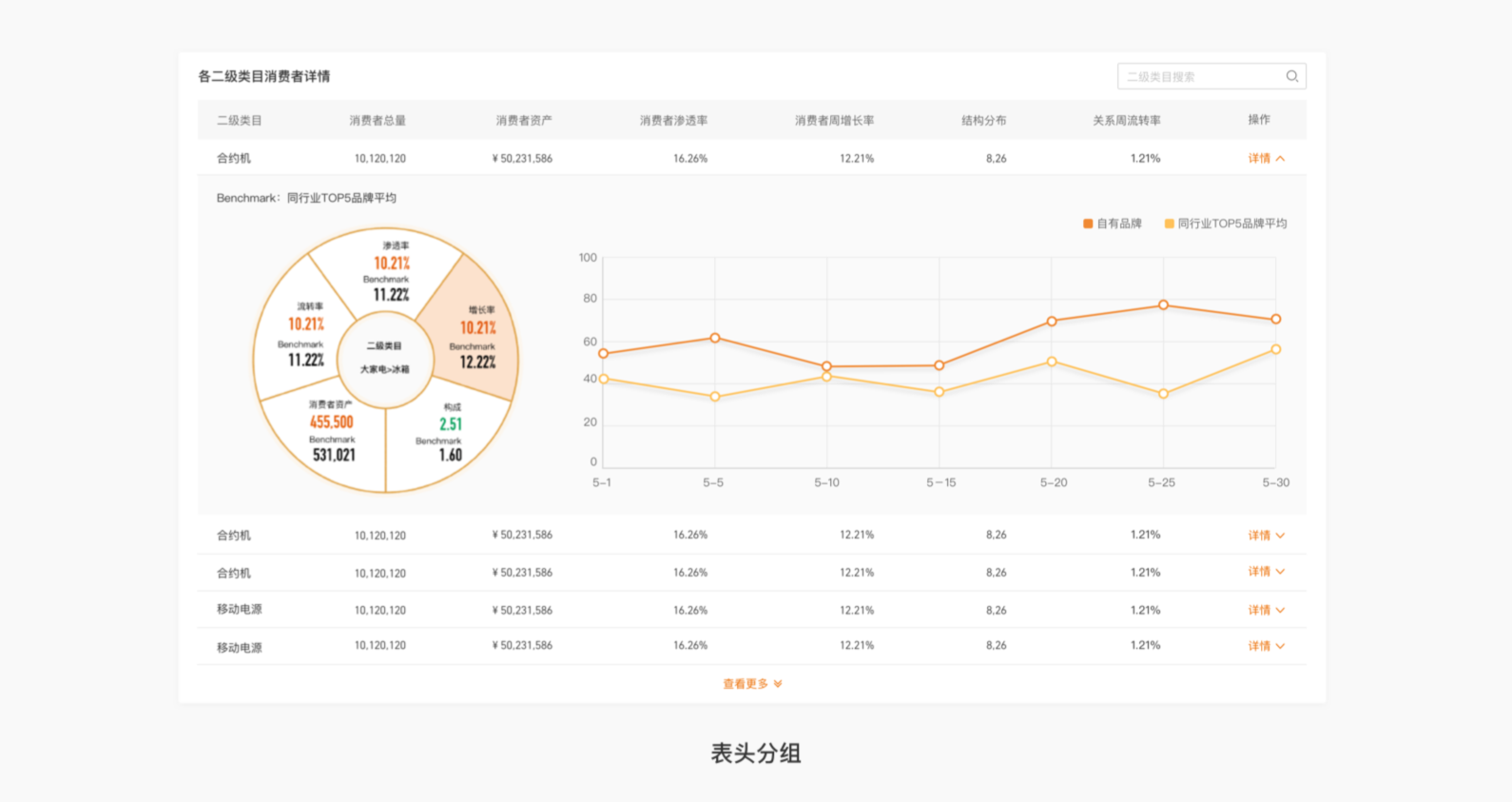Screen dimensions: 1512x802
Task: Click the 关系周流转率 column header
Action: 1126,121
